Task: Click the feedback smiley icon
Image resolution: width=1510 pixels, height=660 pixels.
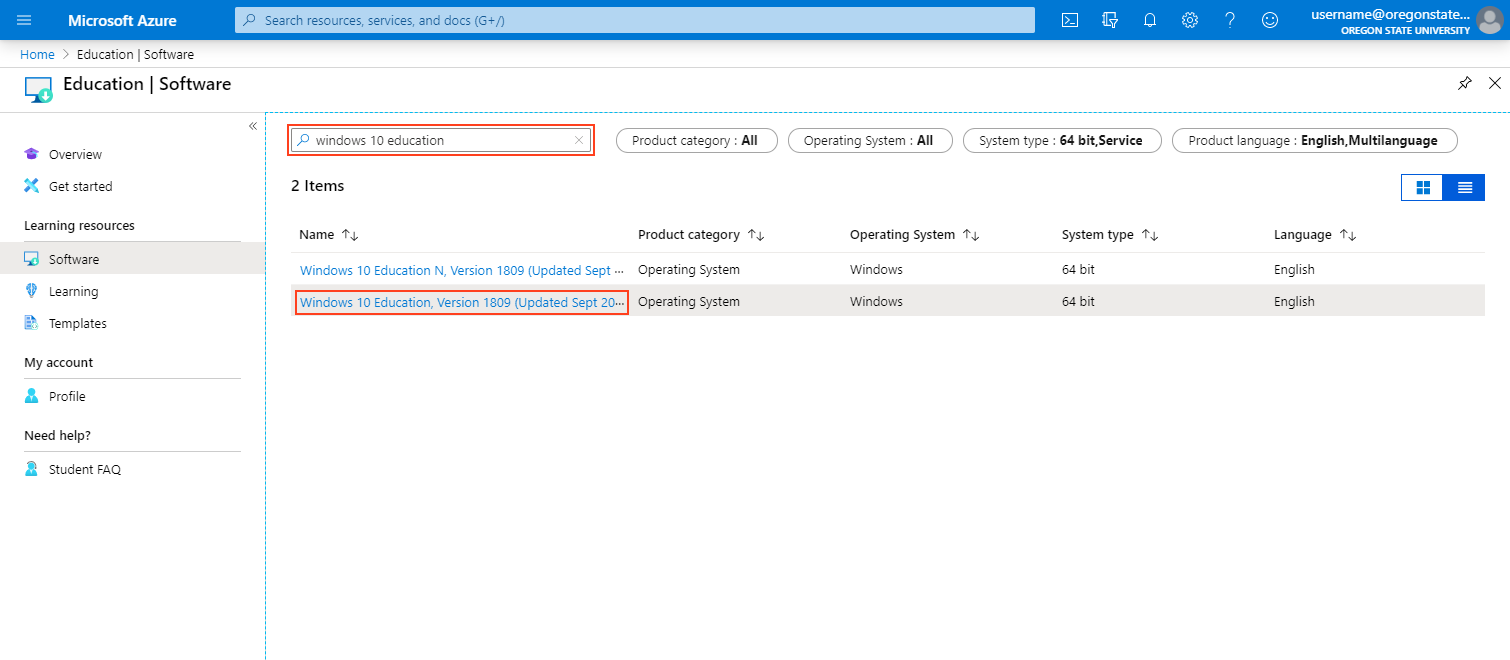Action: [1269, 20]
